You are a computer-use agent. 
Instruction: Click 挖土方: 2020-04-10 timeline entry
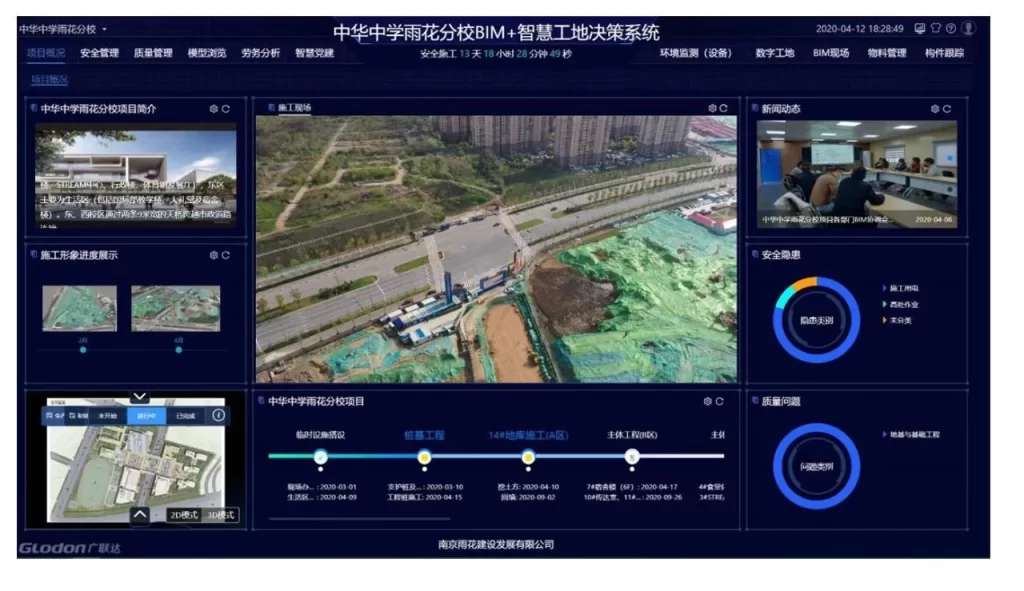(528, 487)
